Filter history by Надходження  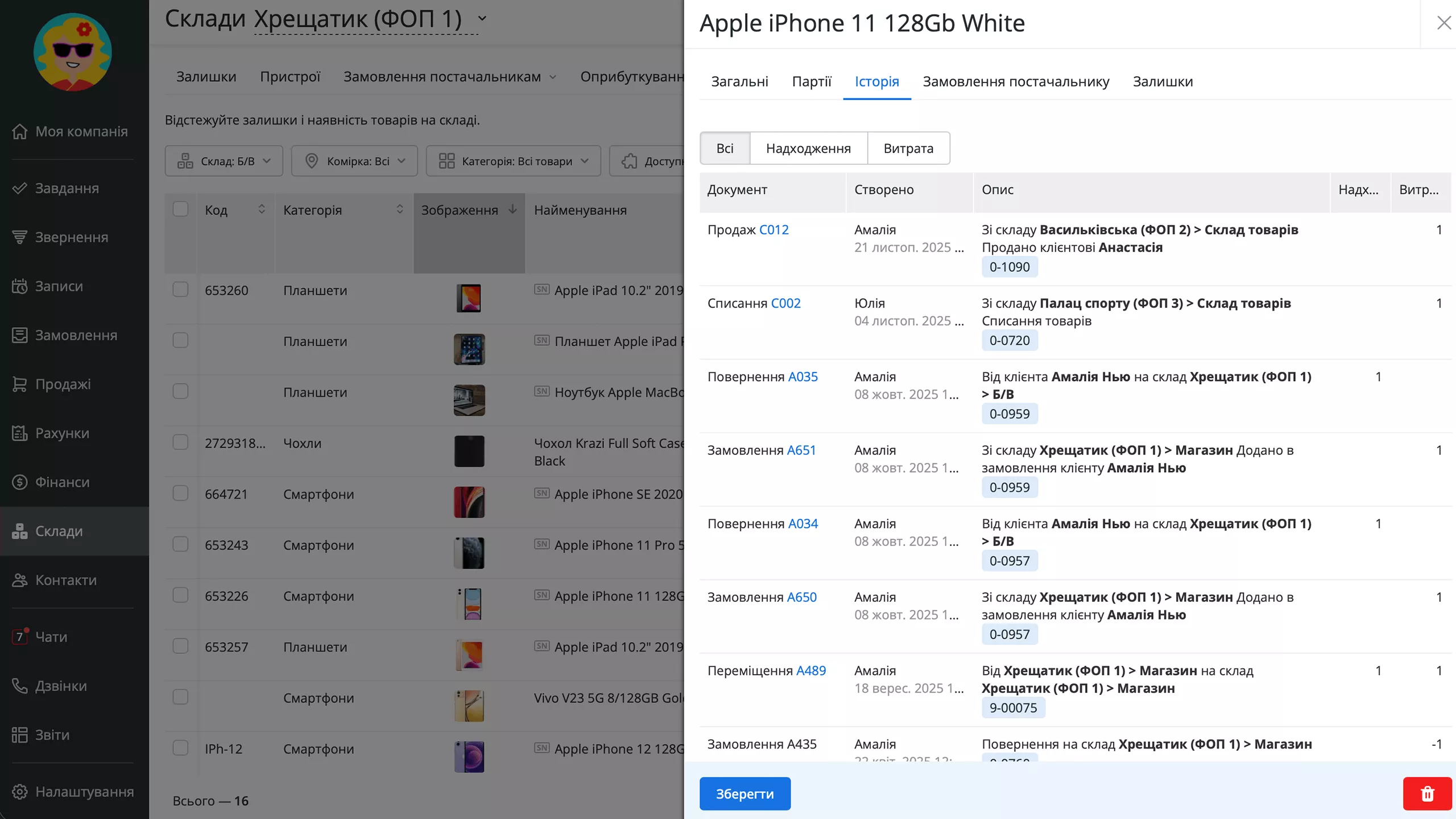tap(808, 148)
